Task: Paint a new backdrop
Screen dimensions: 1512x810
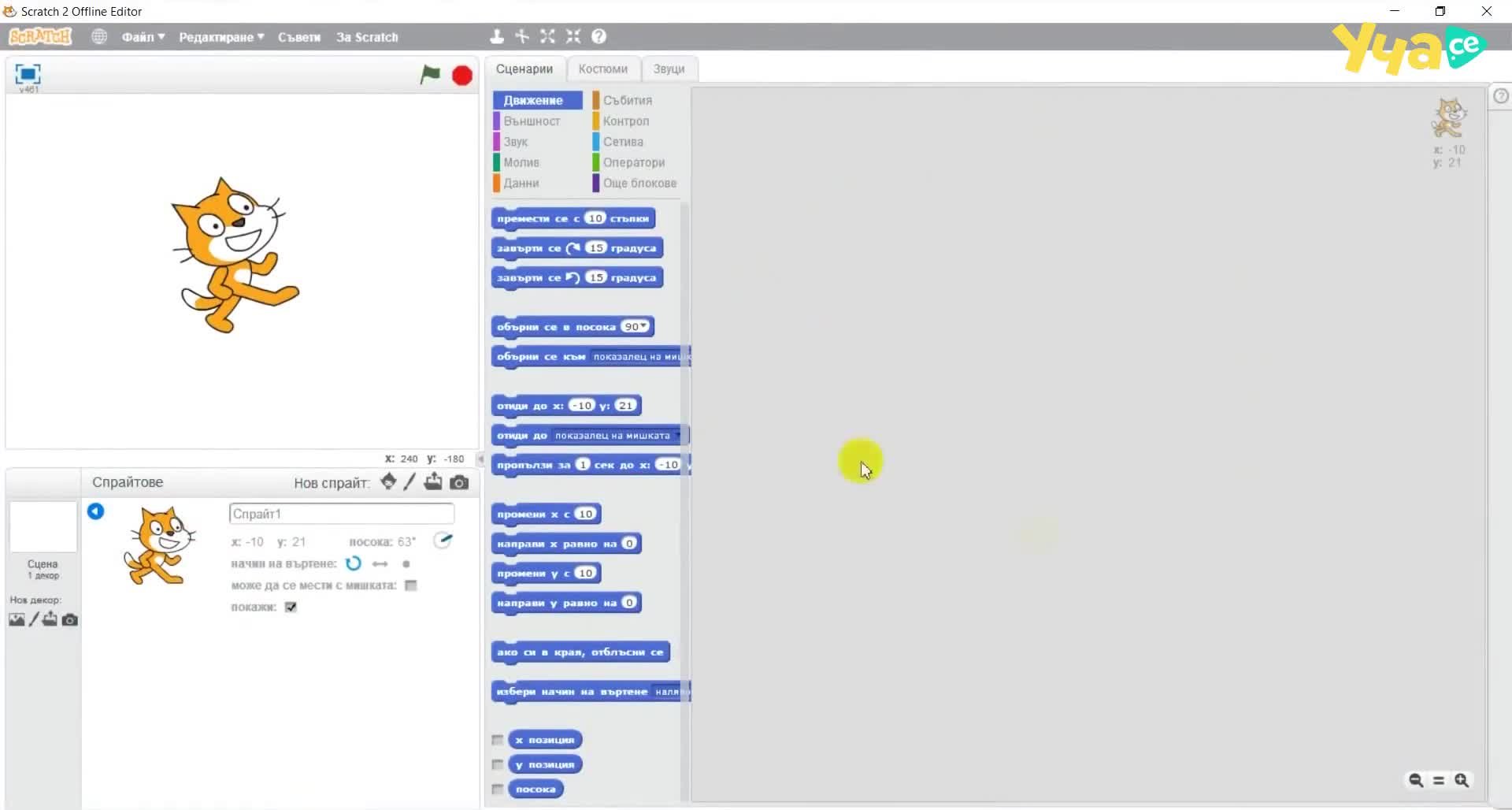Action: (x=34, y=620)
